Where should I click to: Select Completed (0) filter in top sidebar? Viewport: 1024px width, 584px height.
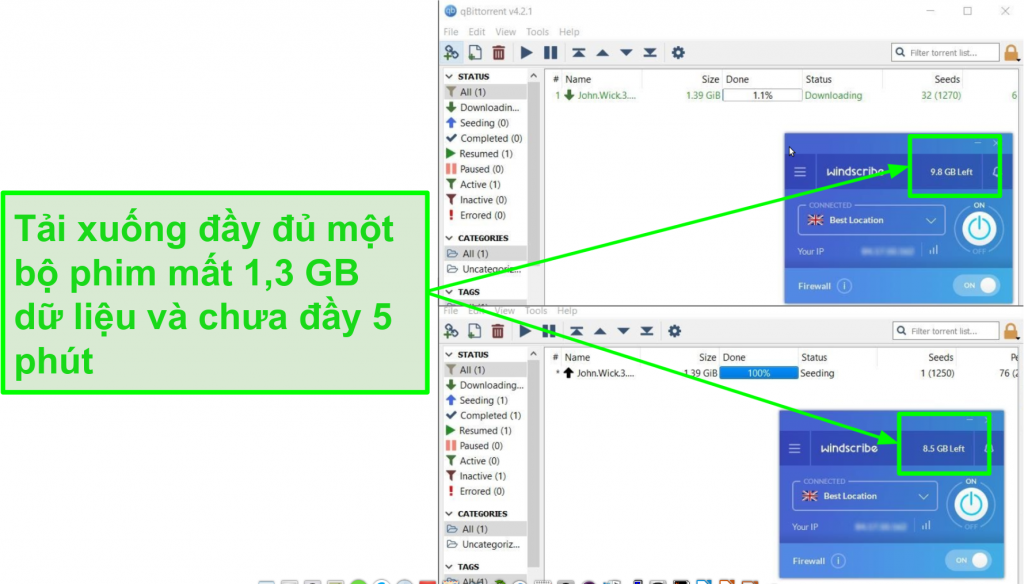coord(485,138)
